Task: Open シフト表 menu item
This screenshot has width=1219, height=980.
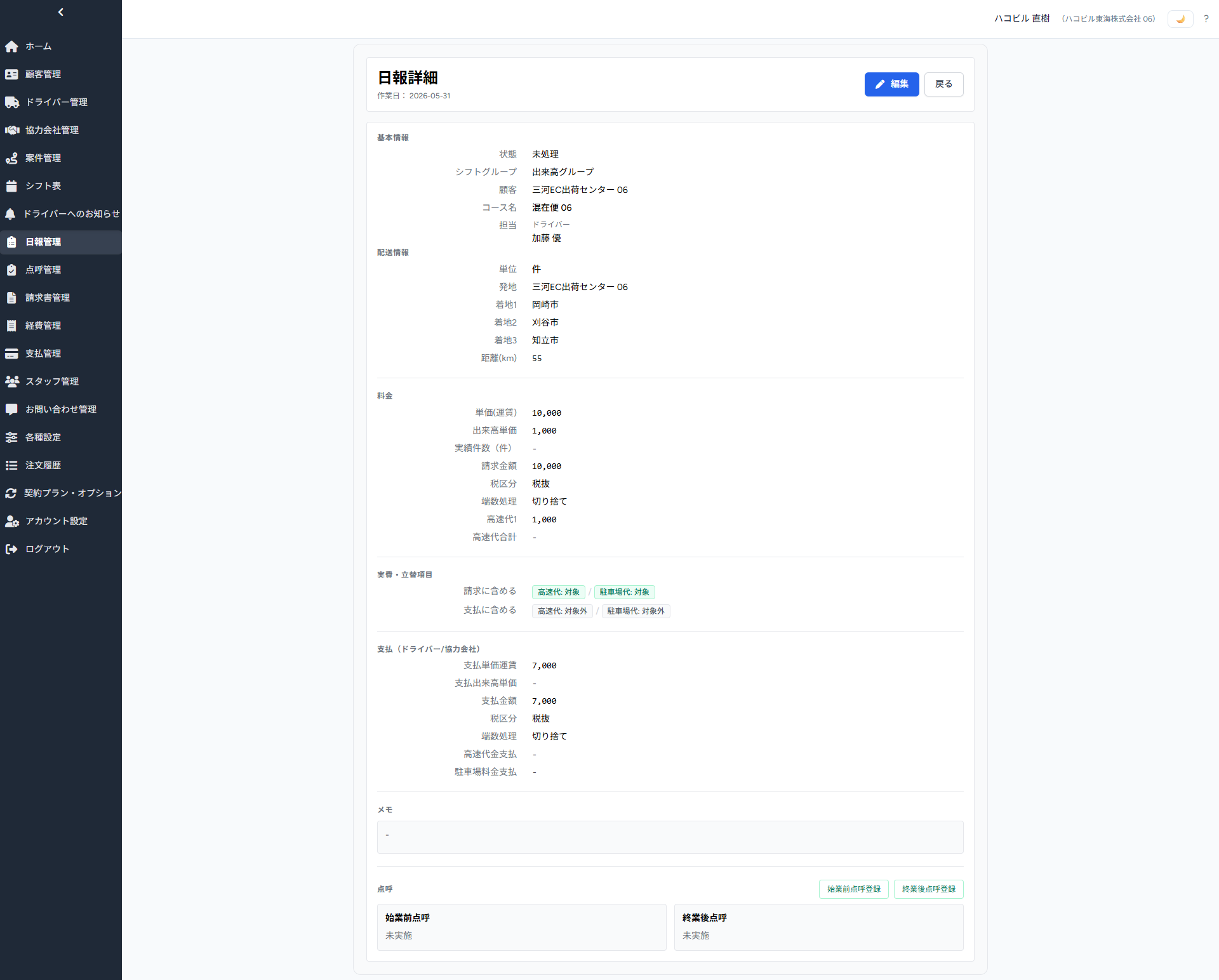Action: point(61,186)
